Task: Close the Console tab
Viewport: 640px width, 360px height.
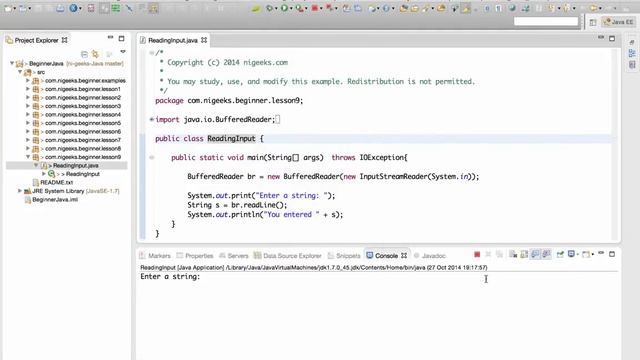Action: [404, 256]
